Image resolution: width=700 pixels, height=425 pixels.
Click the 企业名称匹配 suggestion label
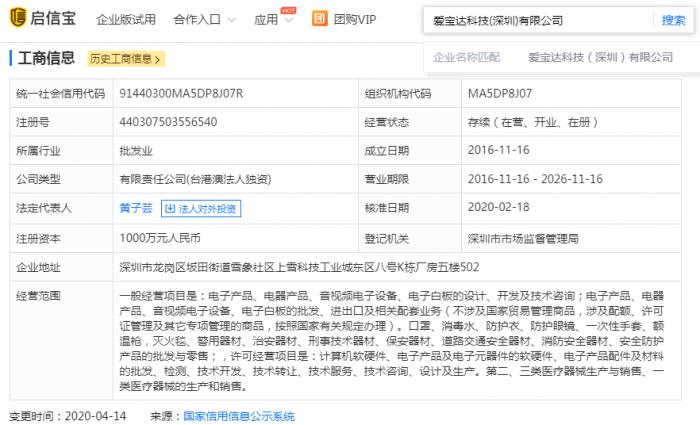tap(467, 58)
